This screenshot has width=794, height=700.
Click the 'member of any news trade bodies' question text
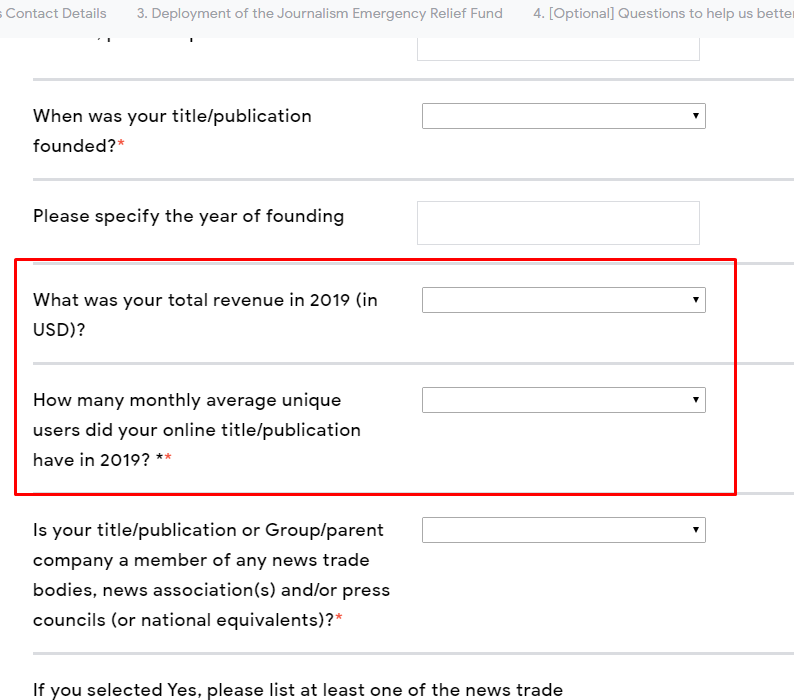[x=211, y=575]
